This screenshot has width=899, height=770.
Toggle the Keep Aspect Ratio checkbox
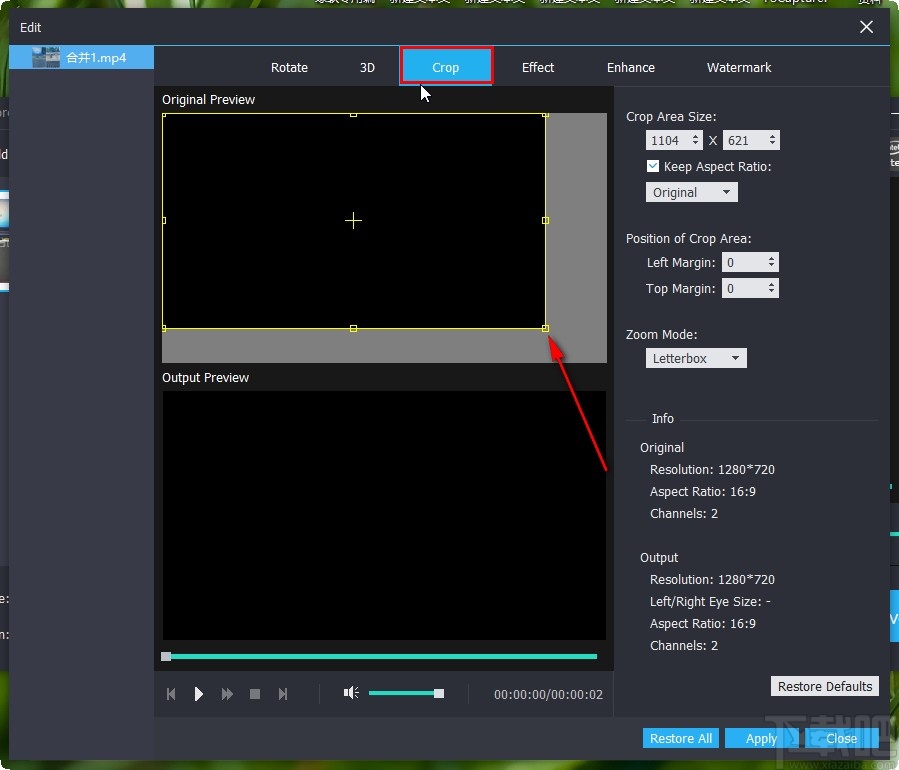pos(652,166)
